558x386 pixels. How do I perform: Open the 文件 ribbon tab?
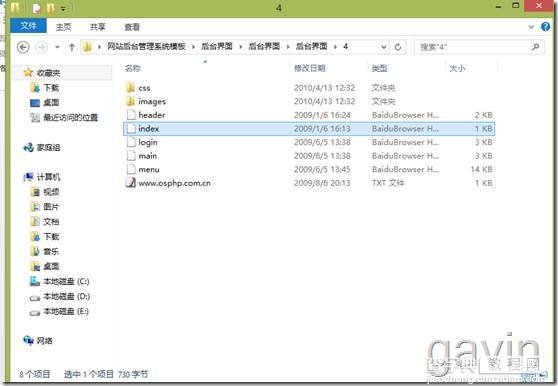coord(28,26)
